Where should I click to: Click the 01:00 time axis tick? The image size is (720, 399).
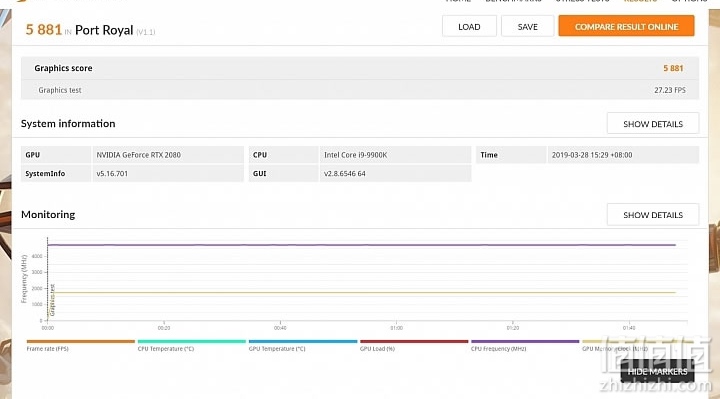(x=396, y=328)
